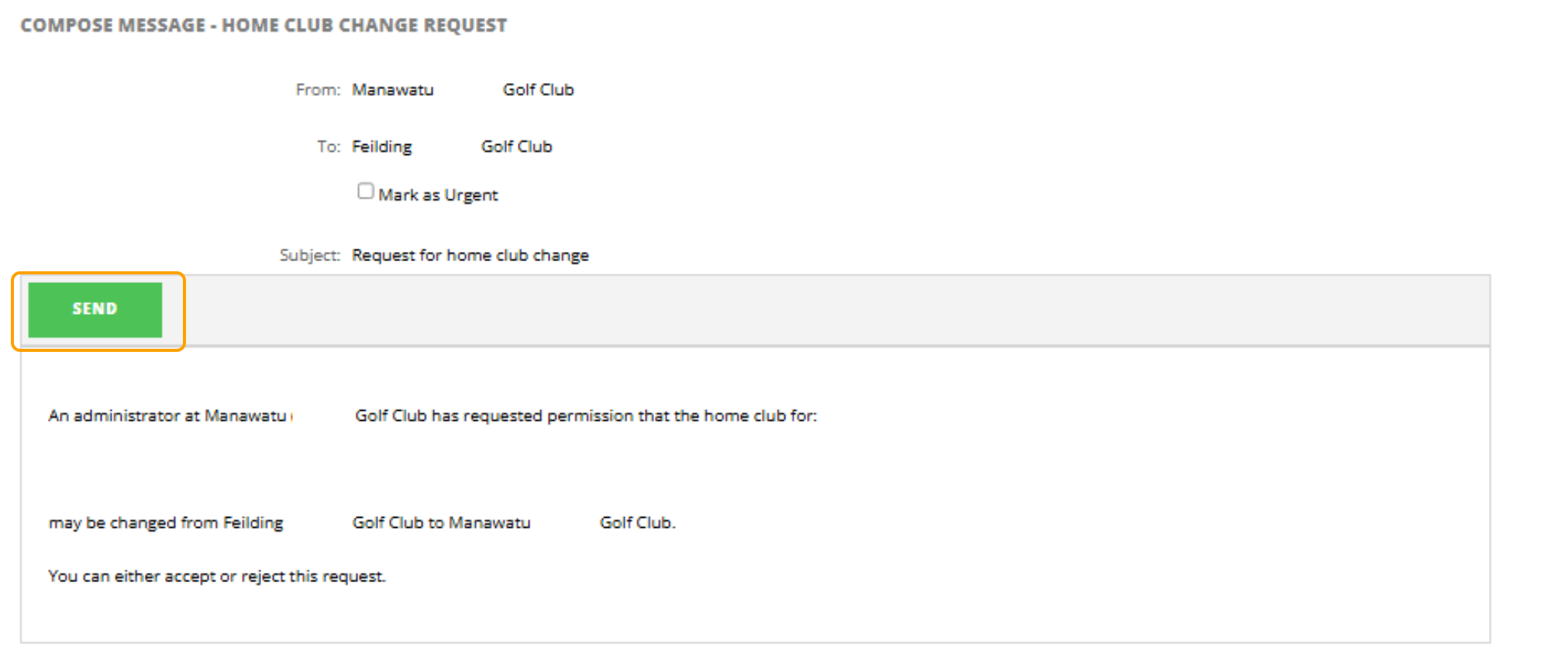Click the final 'Golf Club.' text in body

(637, 523)
